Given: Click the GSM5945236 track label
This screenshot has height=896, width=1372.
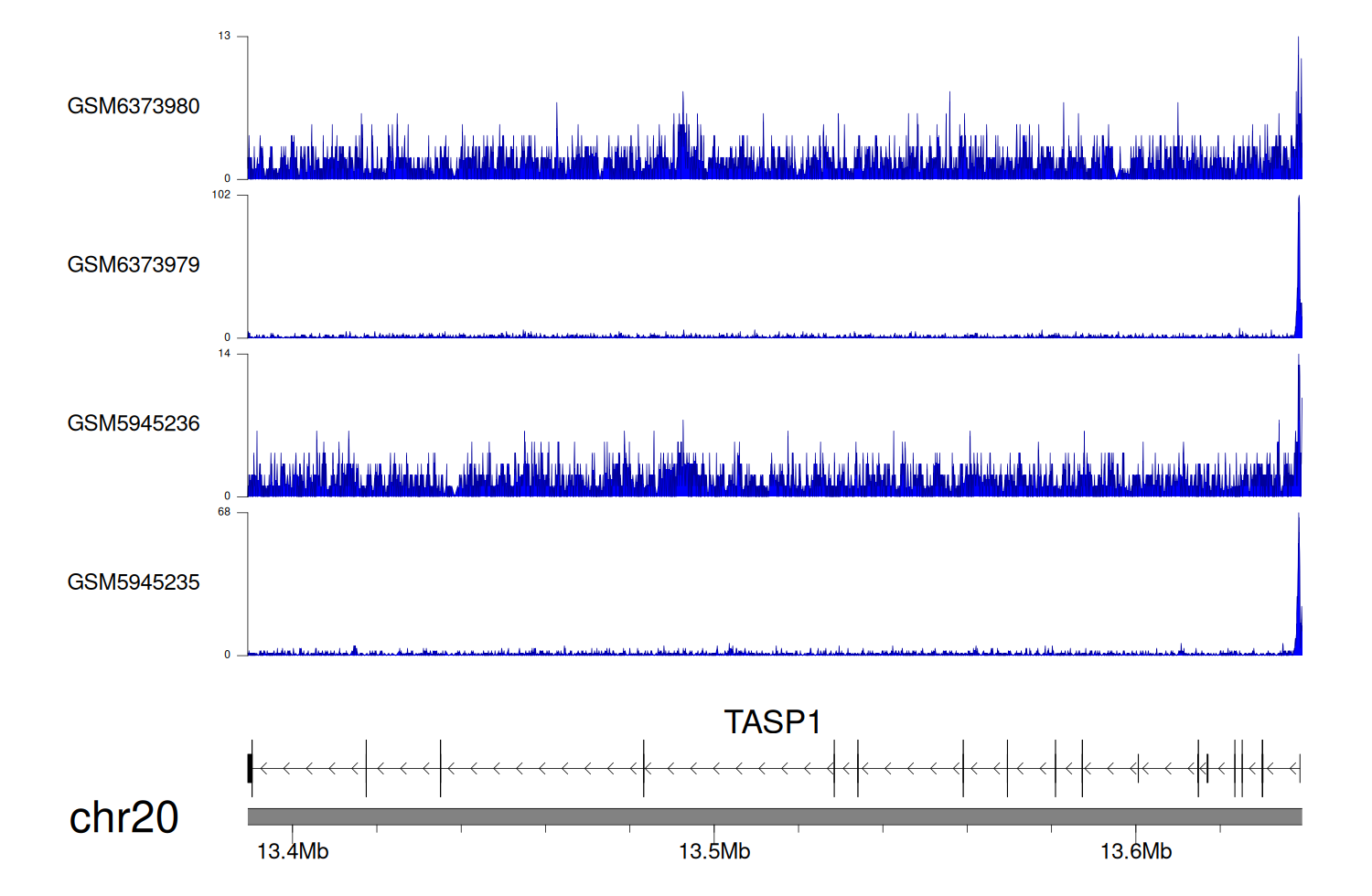Looking at the screenshot, I should tap(134, 423).
